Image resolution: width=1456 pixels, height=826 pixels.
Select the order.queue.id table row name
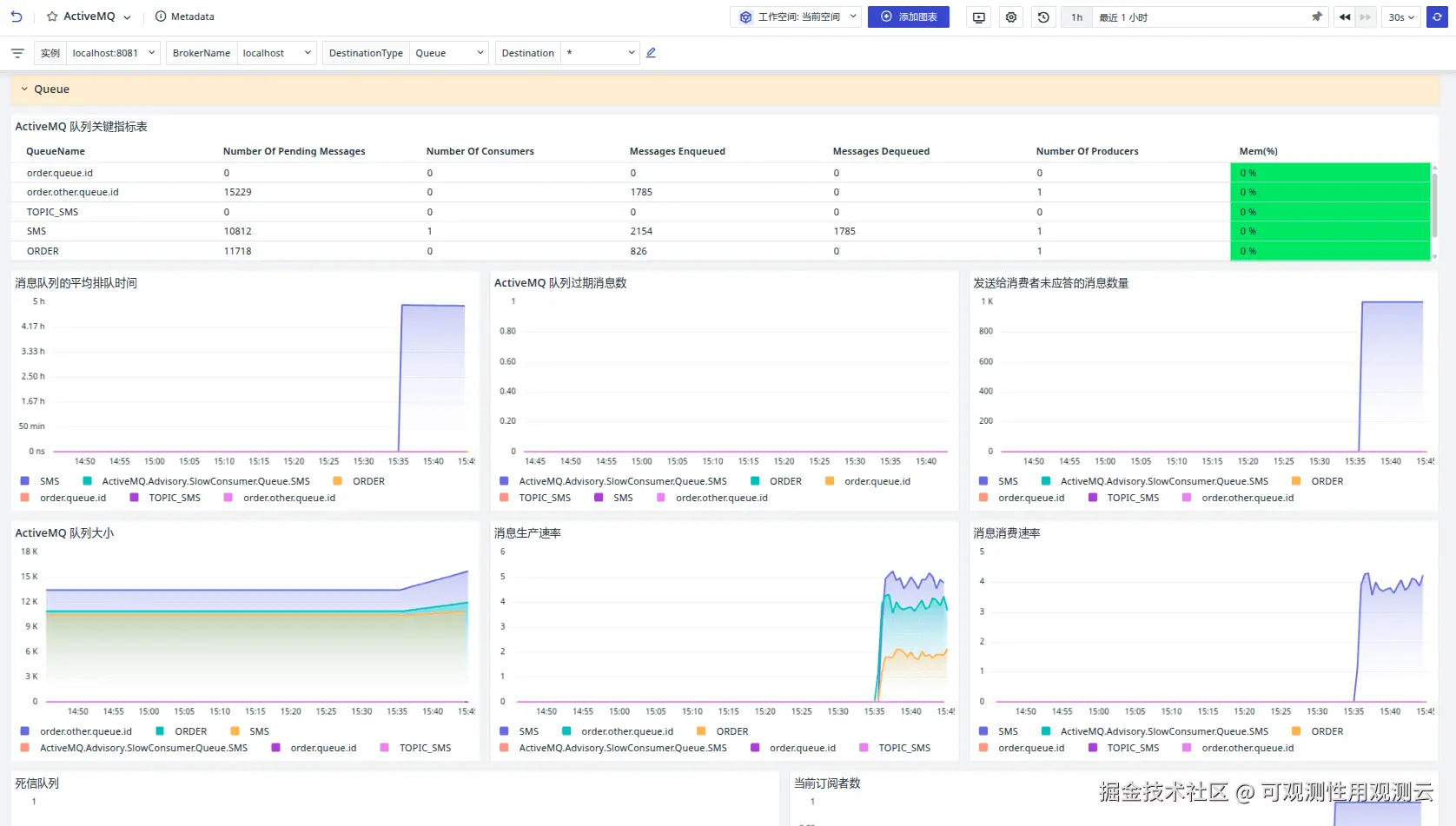point(60,173)
